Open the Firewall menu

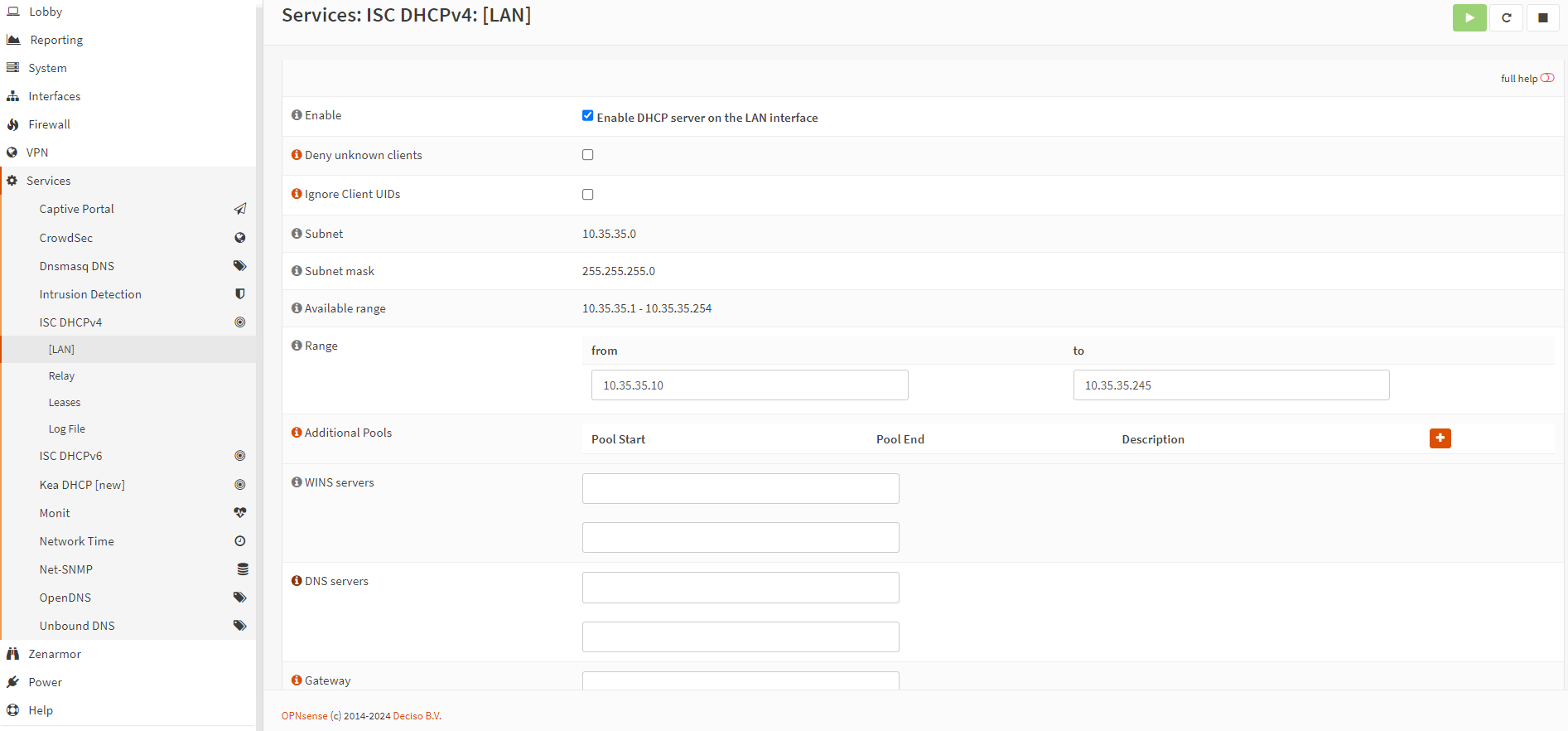(49, 124)
